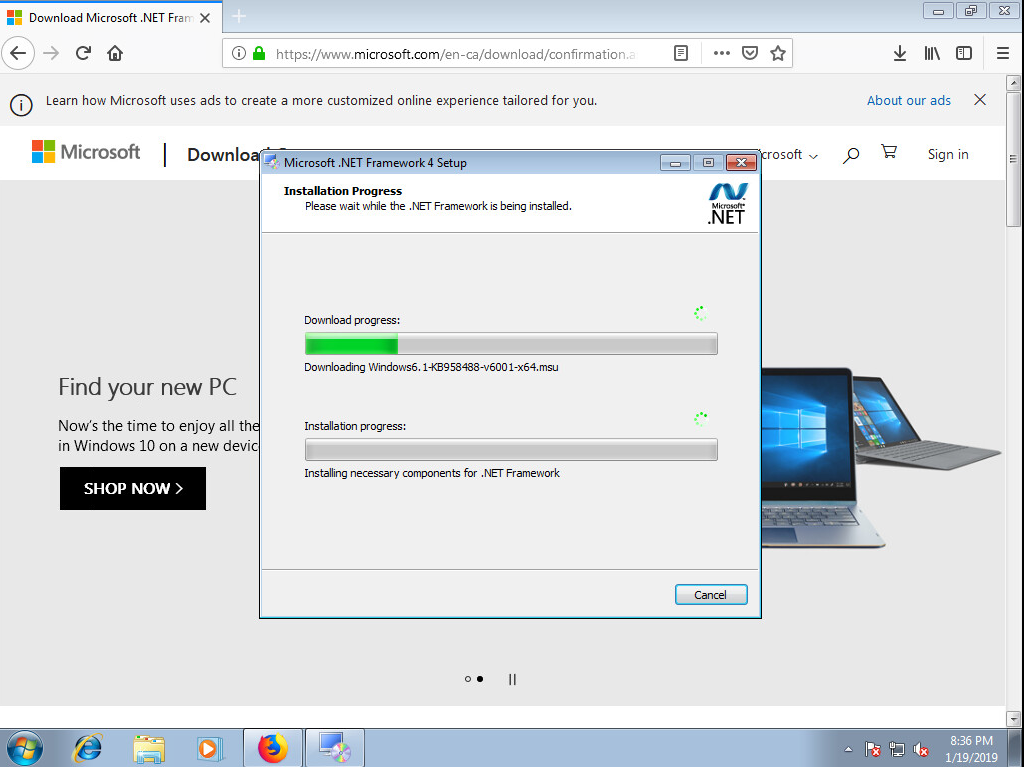Pause the carousel slideshow

coord(512,679)
